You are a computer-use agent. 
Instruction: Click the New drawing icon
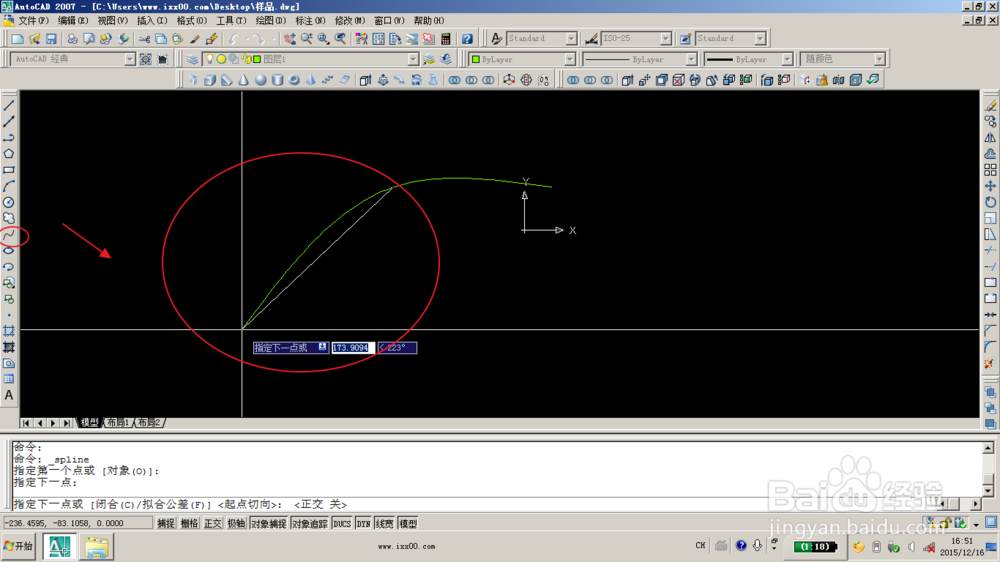point(18,39)
